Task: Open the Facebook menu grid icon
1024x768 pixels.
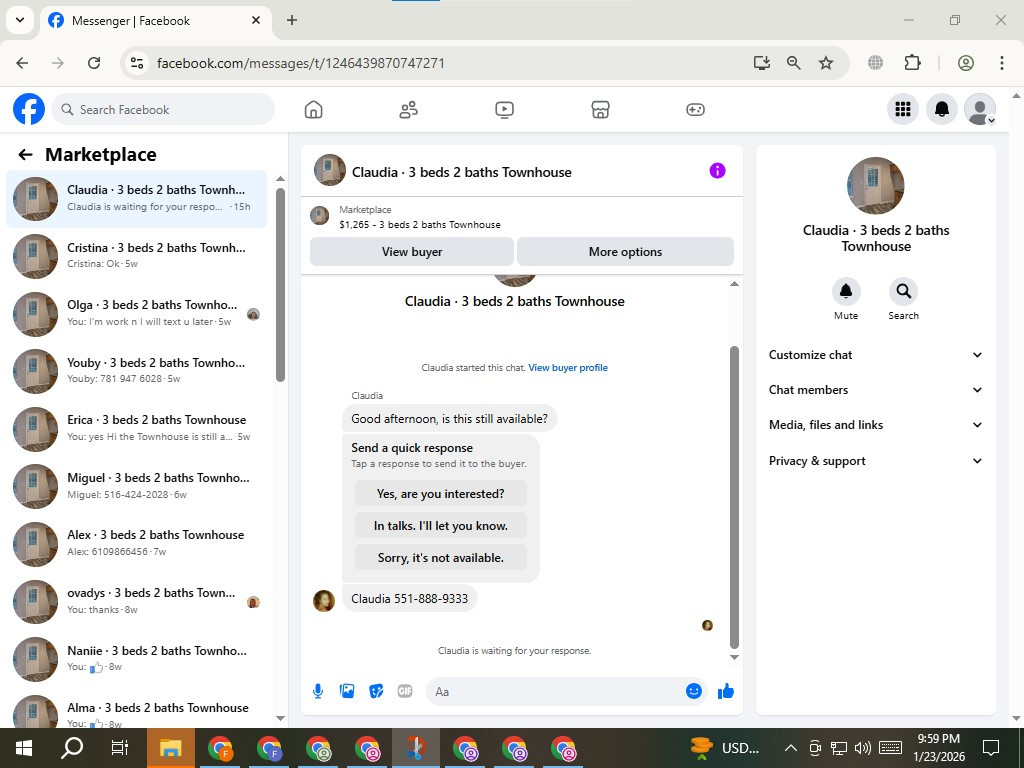Action: point(903,109)
